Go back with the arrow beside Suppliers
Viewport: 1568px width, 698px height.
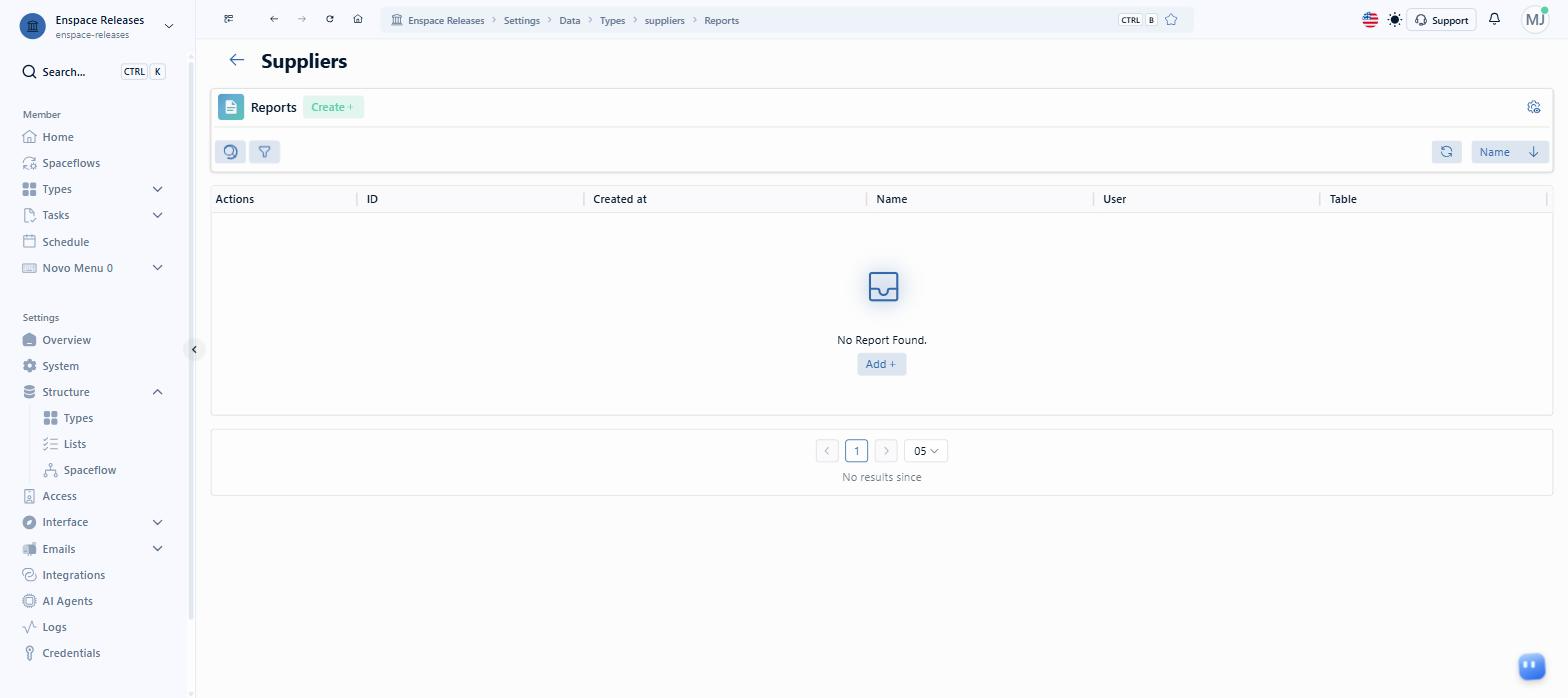[x=236, y=60]
